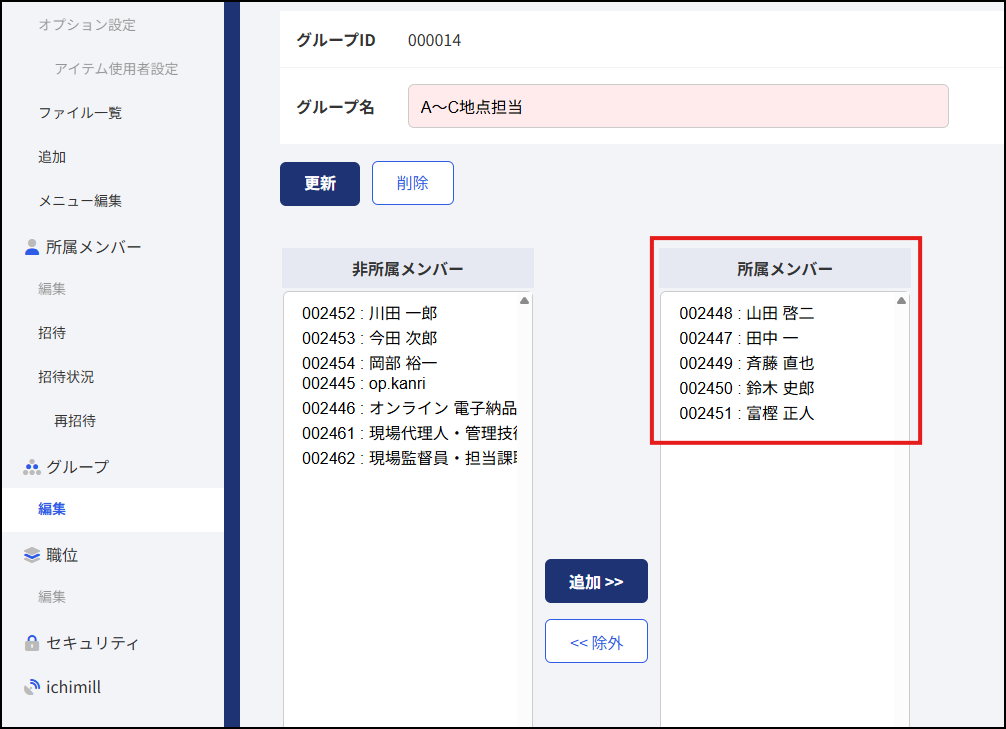Viewport: 1006px width, 729px height.
Task: Select 002454 : 岡部 裕一
Action: coord(370,363)
